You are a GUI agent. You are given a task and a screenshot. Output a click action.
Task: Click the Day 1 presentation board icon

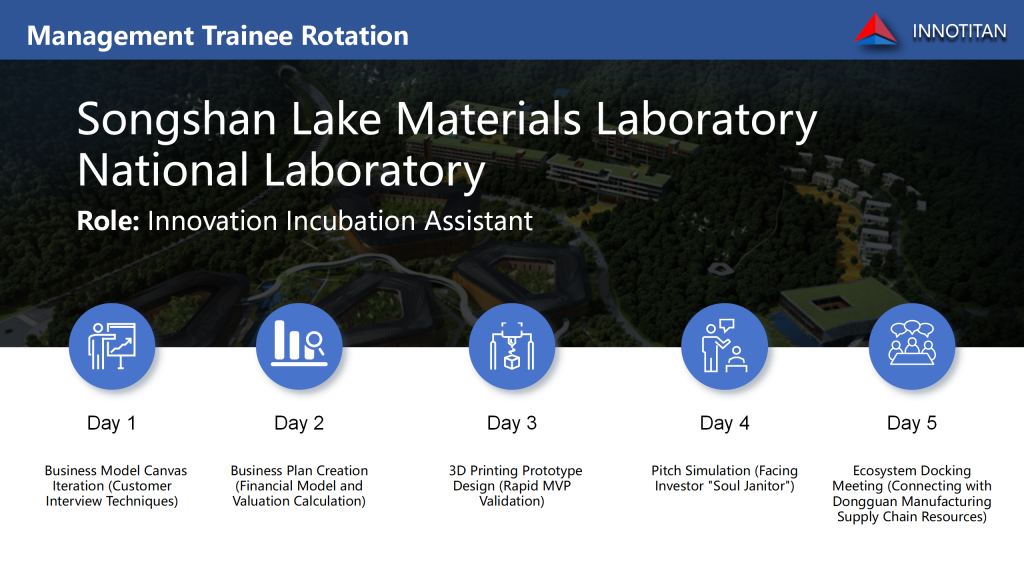click(x=112, y=346)
